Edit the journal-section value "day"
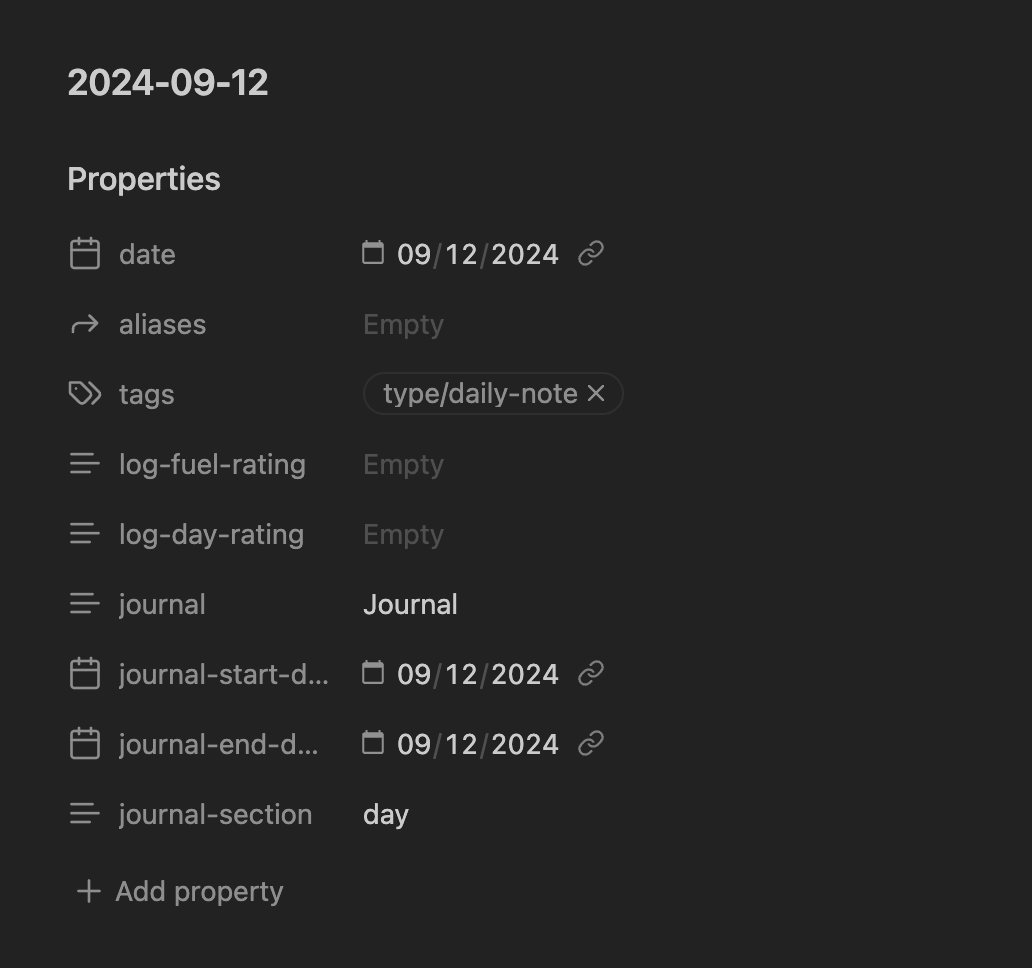This screenshot has height=968, width=1032. pos(386,814)
